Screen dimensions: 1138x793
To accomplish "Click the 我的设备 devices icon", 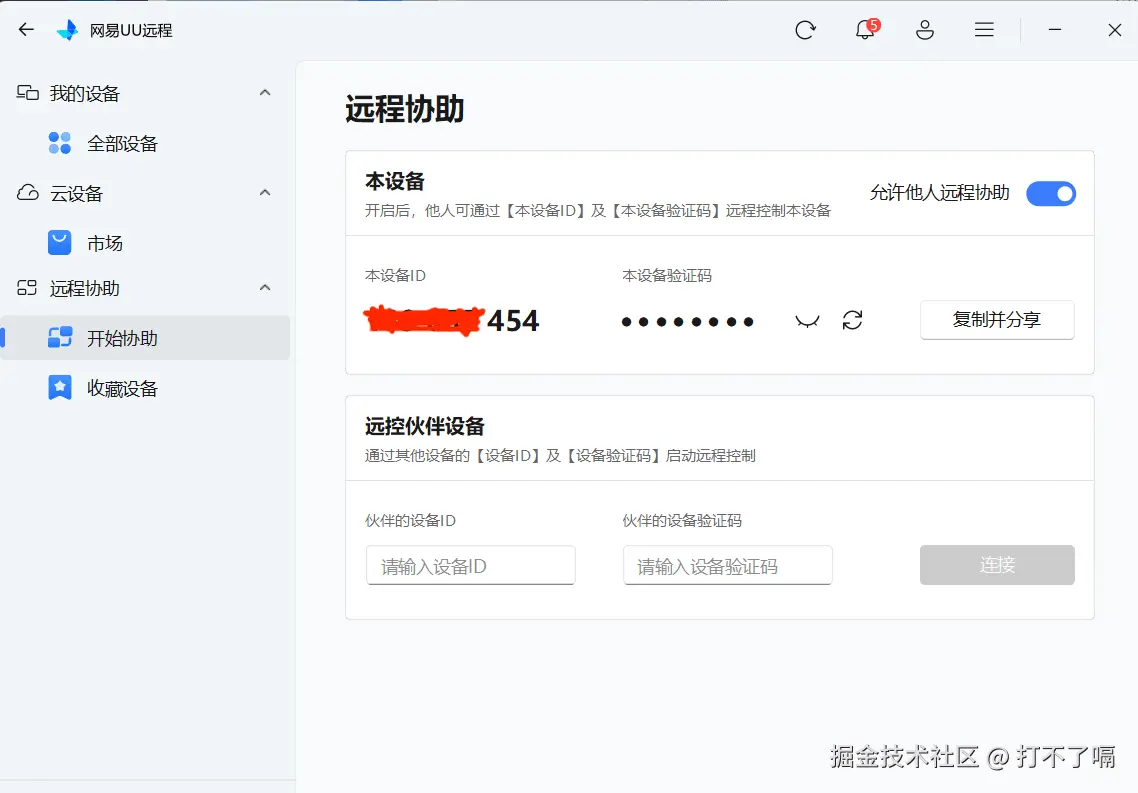I will (28, 93).
